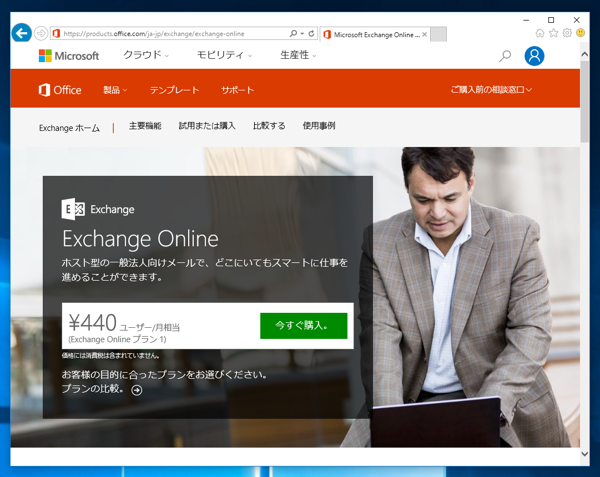Open the 使用事例 section
600x477 pixels.
319,126
